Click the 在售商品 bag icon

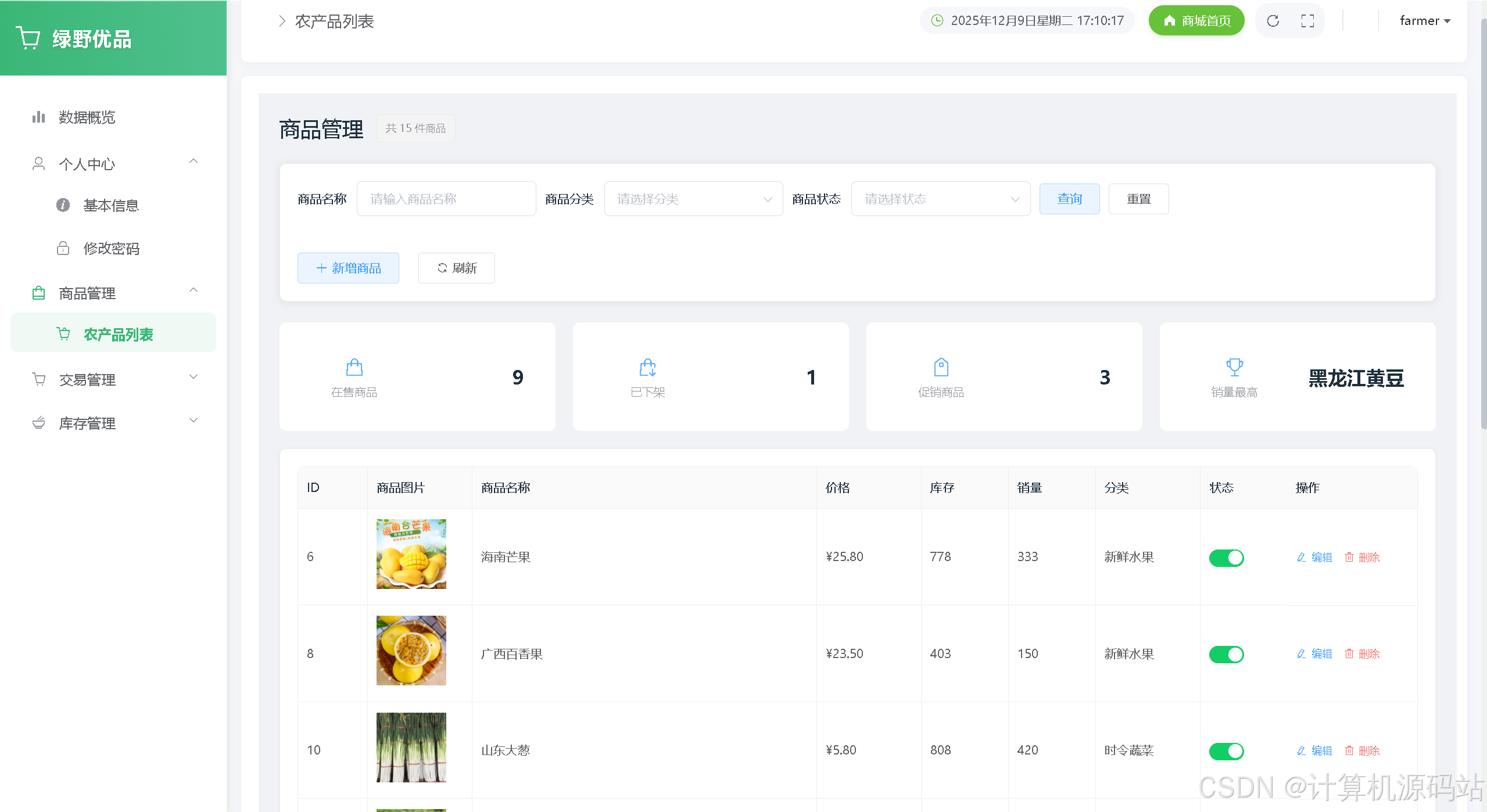point(354,368)
